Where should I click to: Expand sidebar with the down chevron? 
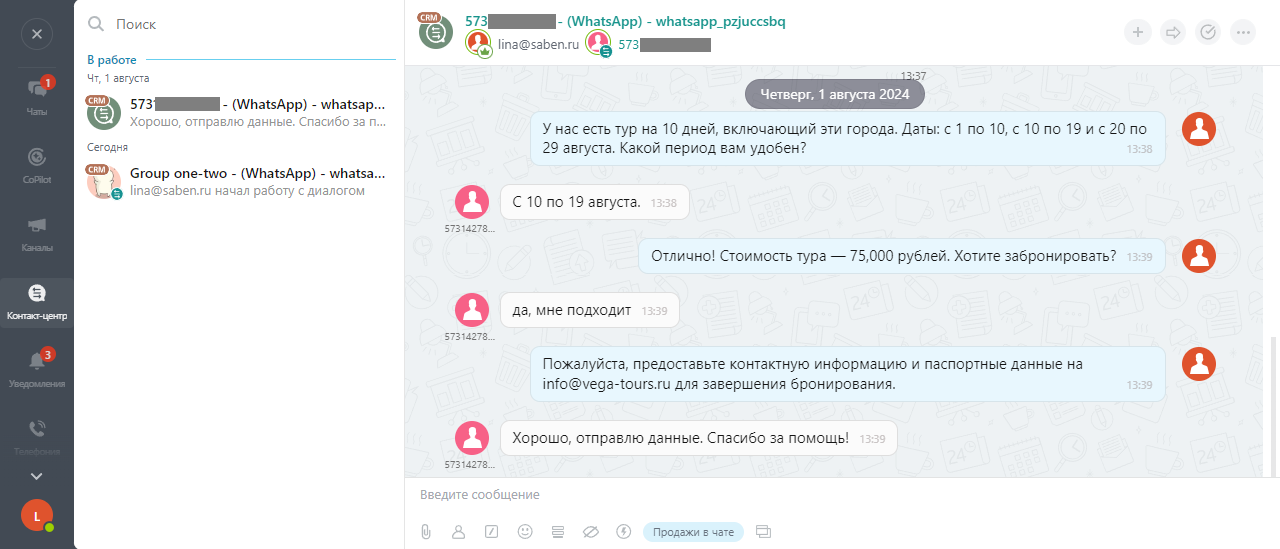pyautogui.click(x=37, y=476)
